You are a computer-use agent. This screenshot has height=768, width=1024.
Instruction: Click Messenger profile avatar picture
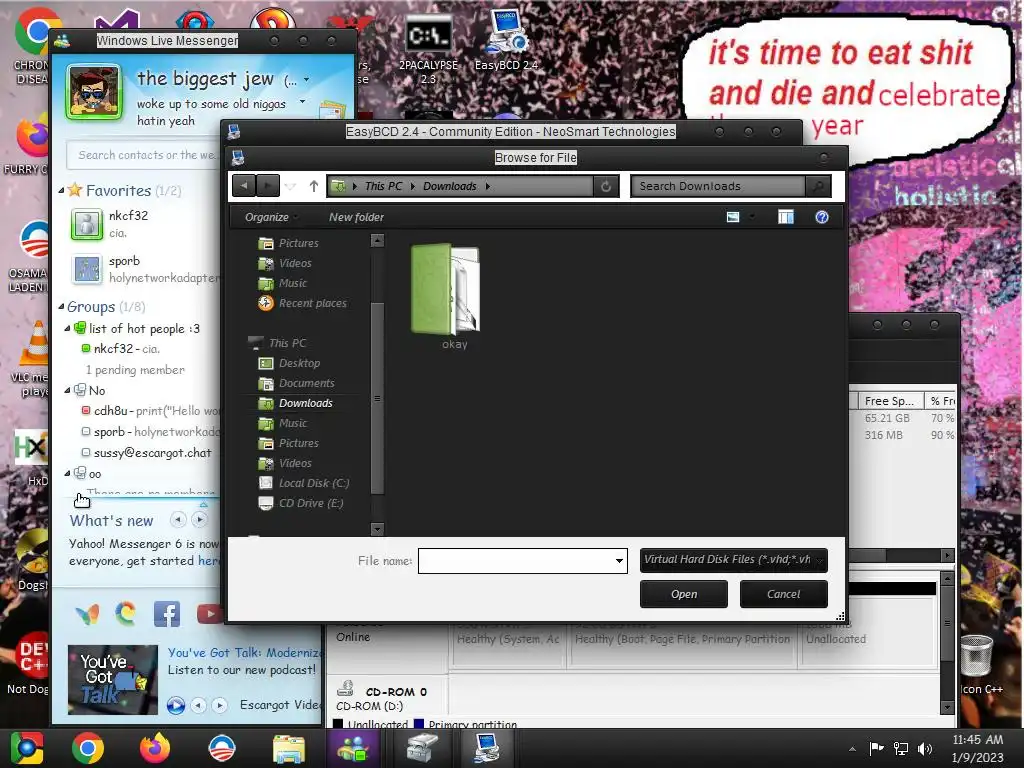pyautogui.click(x=93, y=92)
